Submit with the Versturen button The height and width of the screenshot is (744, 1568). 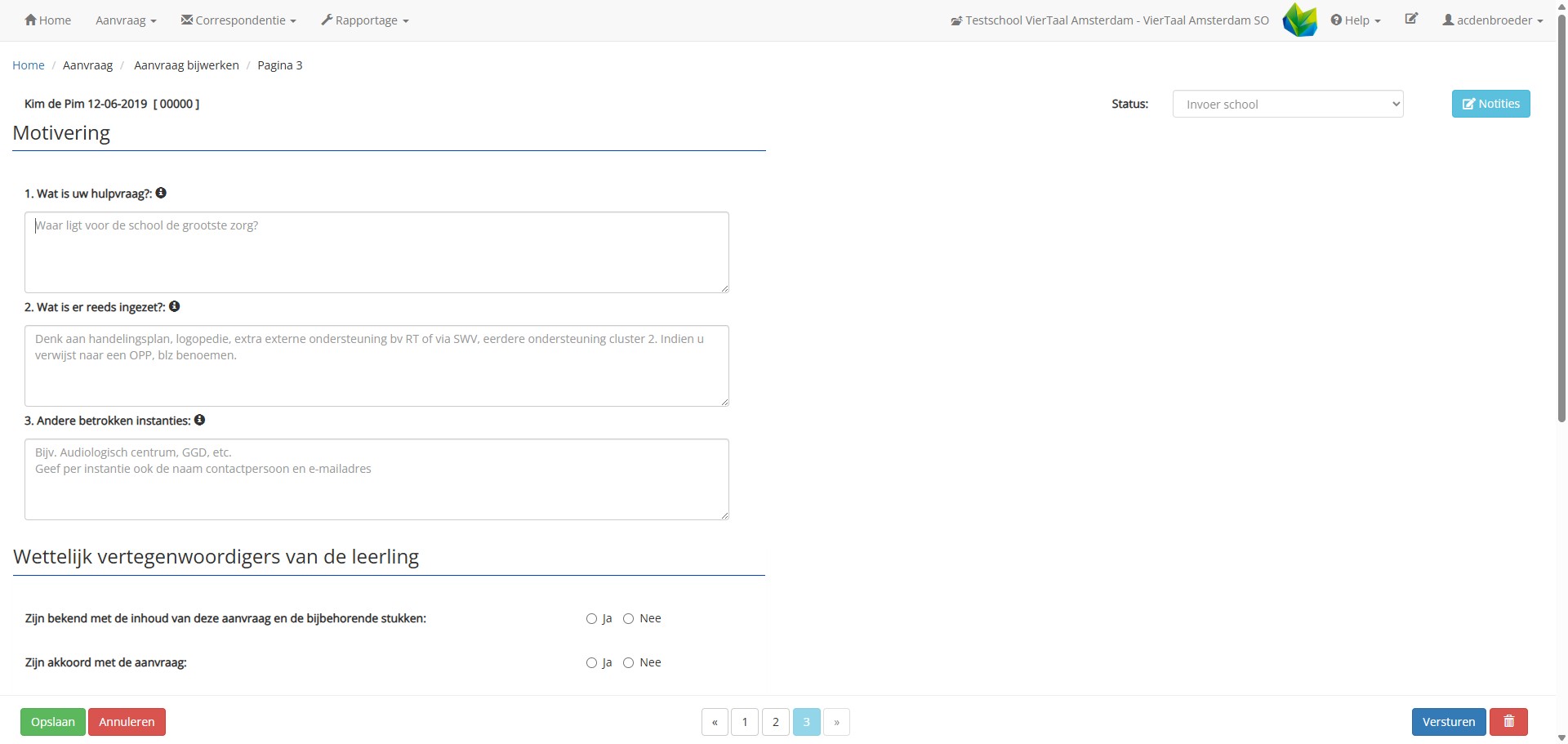pyautogui.click(x=1449, y=722)
